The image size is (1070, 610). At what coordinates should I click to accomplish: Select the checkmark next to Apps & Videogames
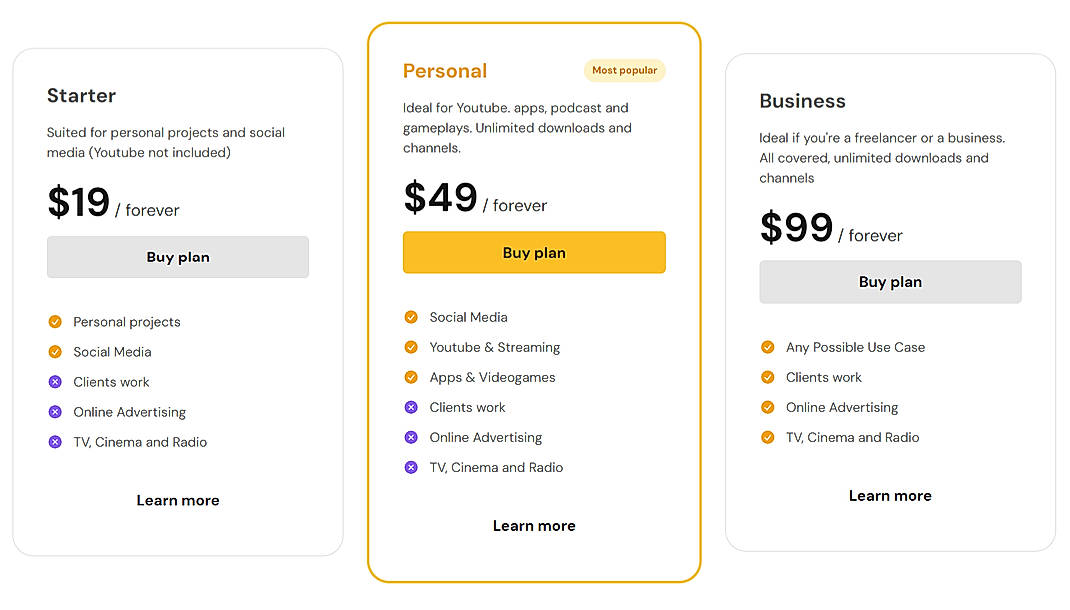coord(411,377)
